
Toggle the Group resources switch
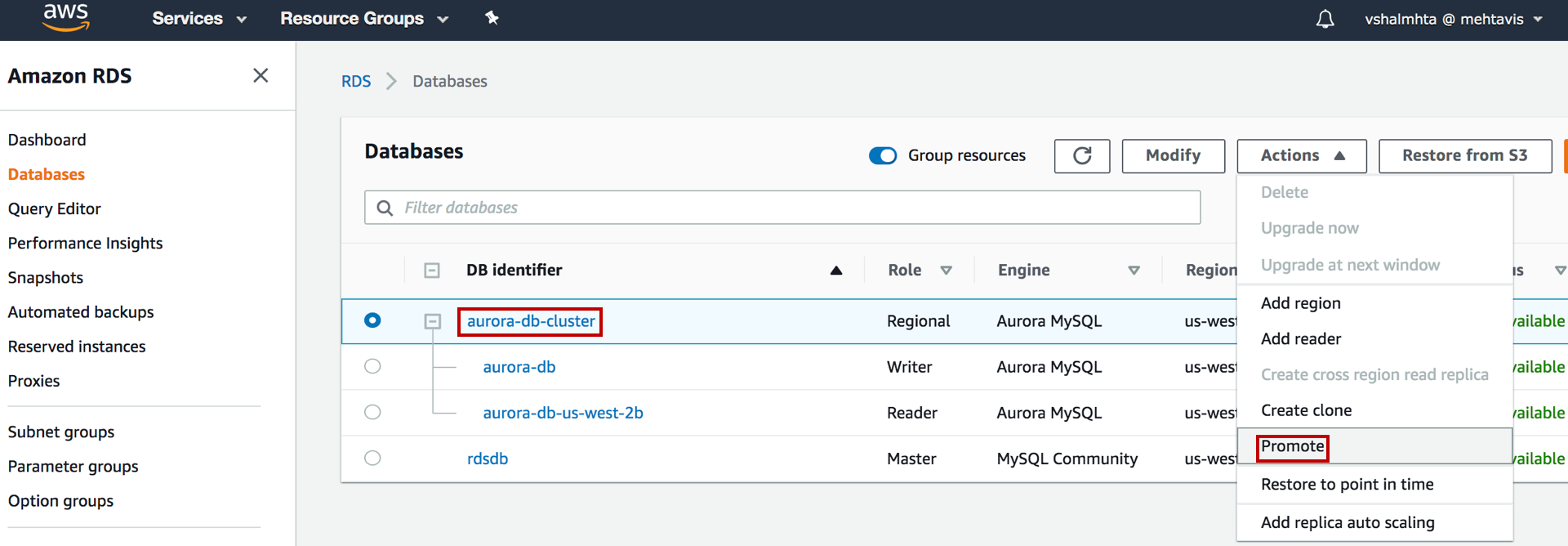click(x=883, y=155)
